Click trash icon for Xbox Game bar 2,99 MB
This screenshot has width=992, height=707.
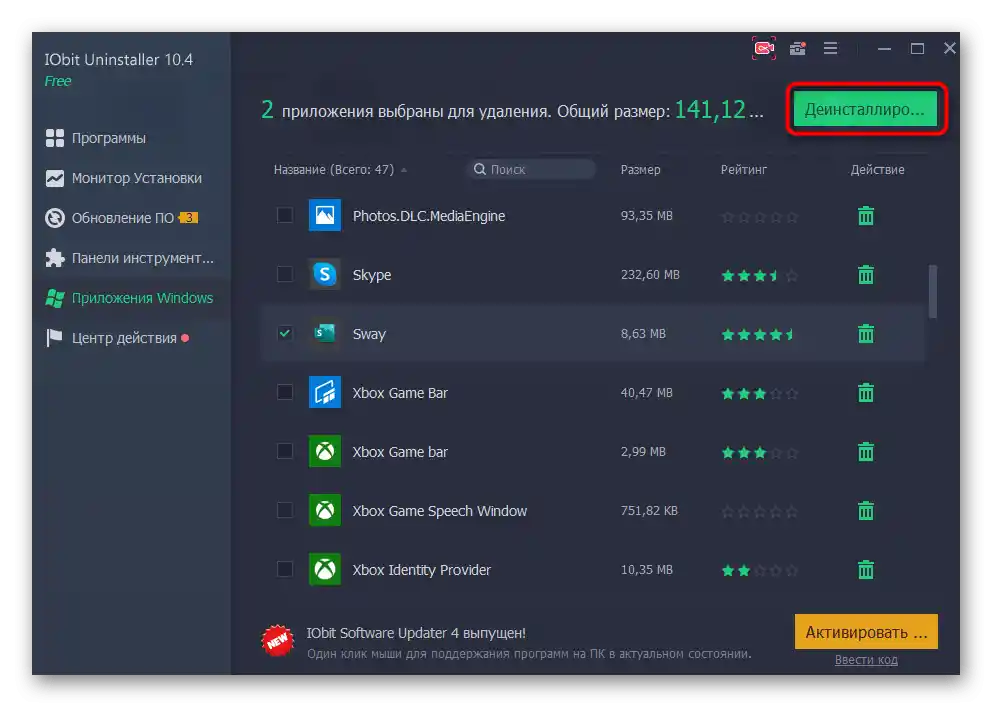(865, 452)
